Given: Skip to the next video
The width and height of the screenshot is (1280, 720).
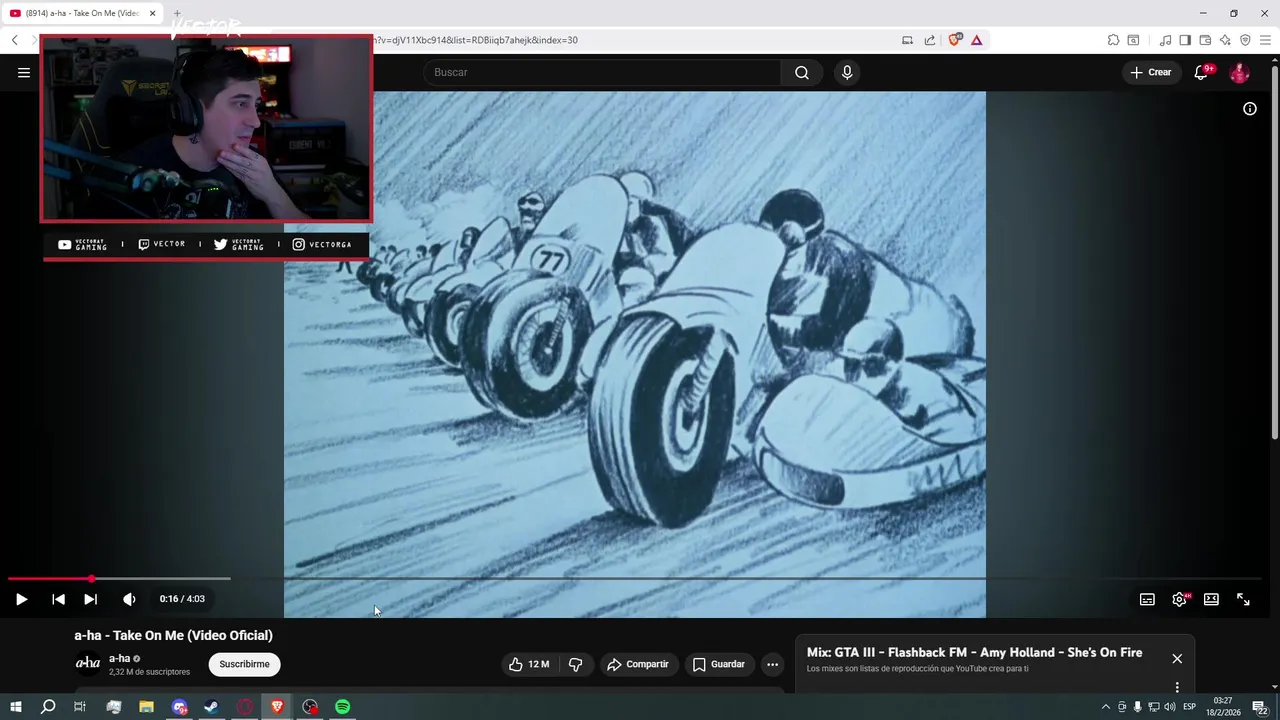Looking at the screenshot, I should pyautogui.click(x=90, y=599).
